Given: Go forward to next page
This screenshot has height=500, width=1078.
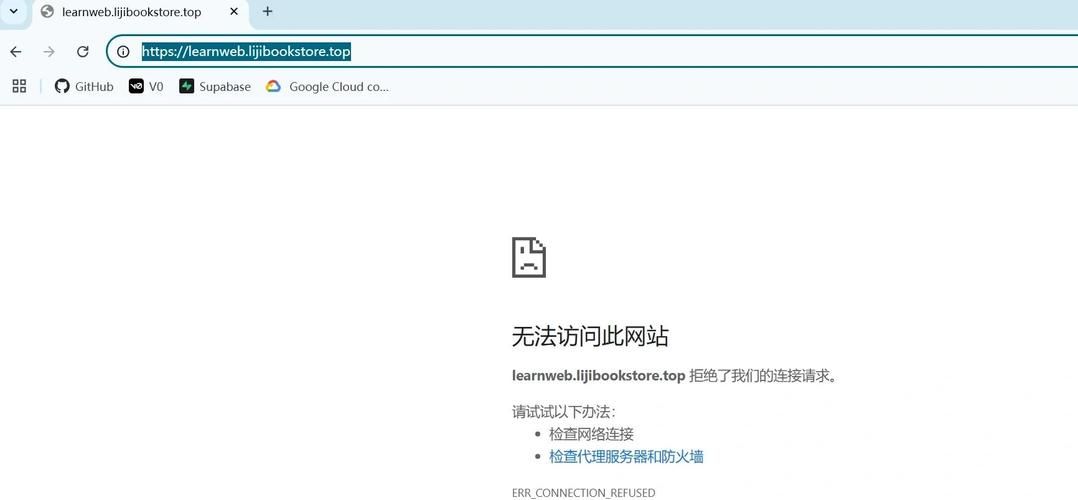Looking at the screenshot, I should pyautogui.click(x=49, y=52).
